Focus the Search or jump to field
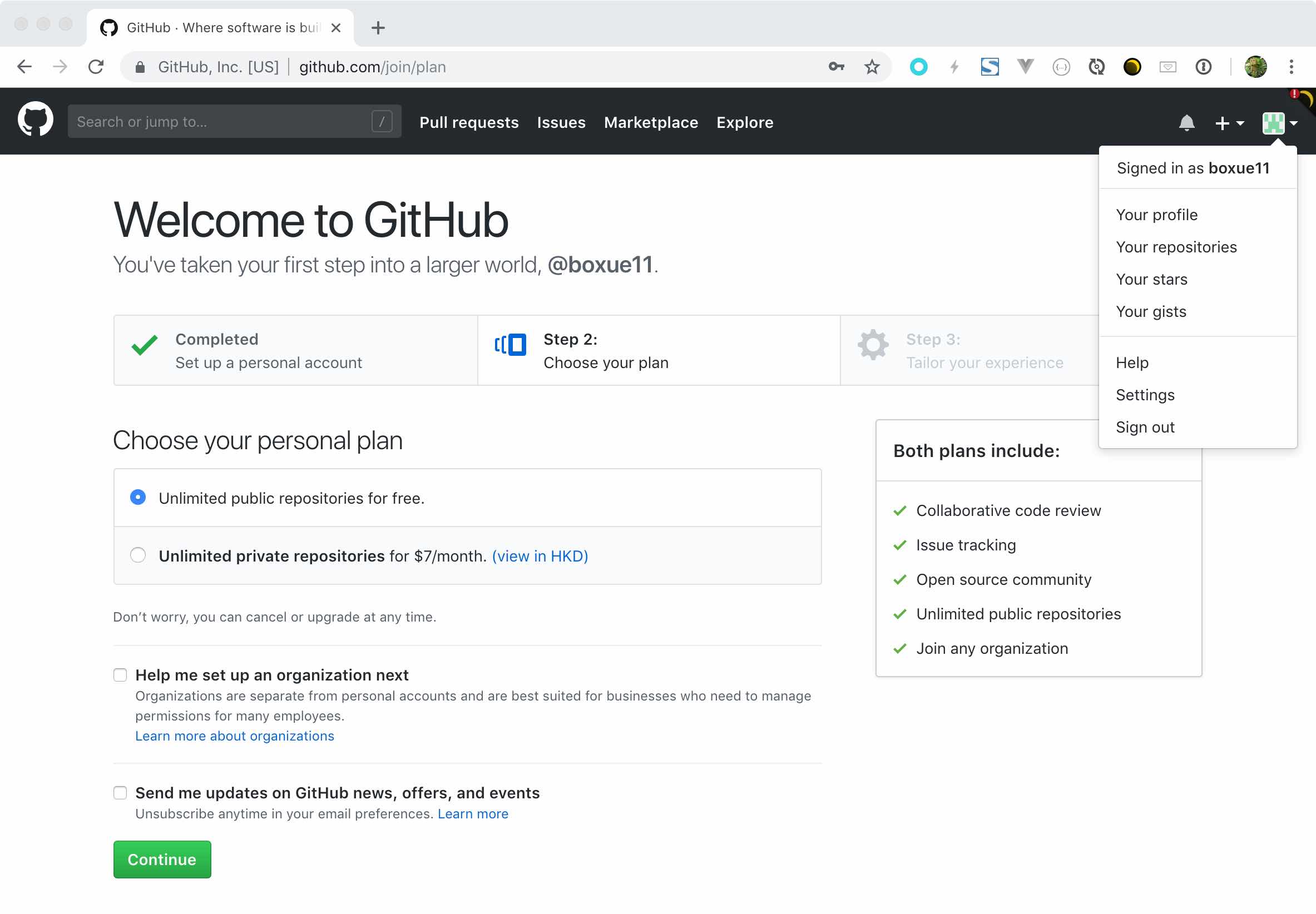 [234, 121]
